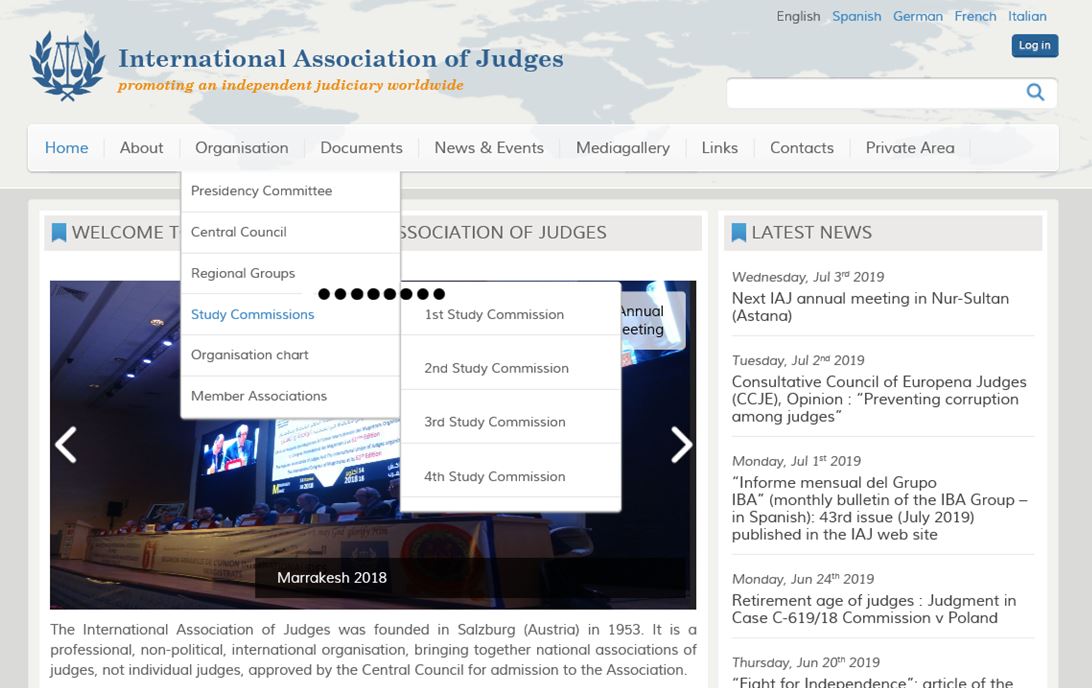This screenshot has width=1092, height=688.
Task: Open the Links menu item
Action: click(719, 148)
